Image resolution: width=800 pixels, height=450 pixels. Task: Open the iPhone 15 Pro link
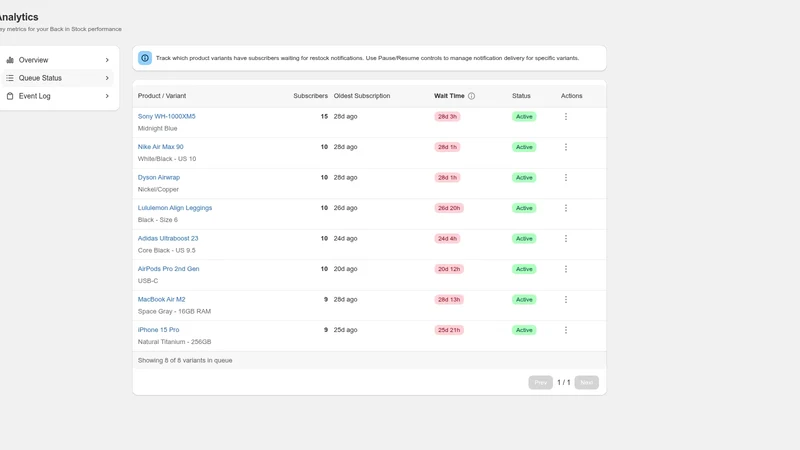[x=158, y=330]
